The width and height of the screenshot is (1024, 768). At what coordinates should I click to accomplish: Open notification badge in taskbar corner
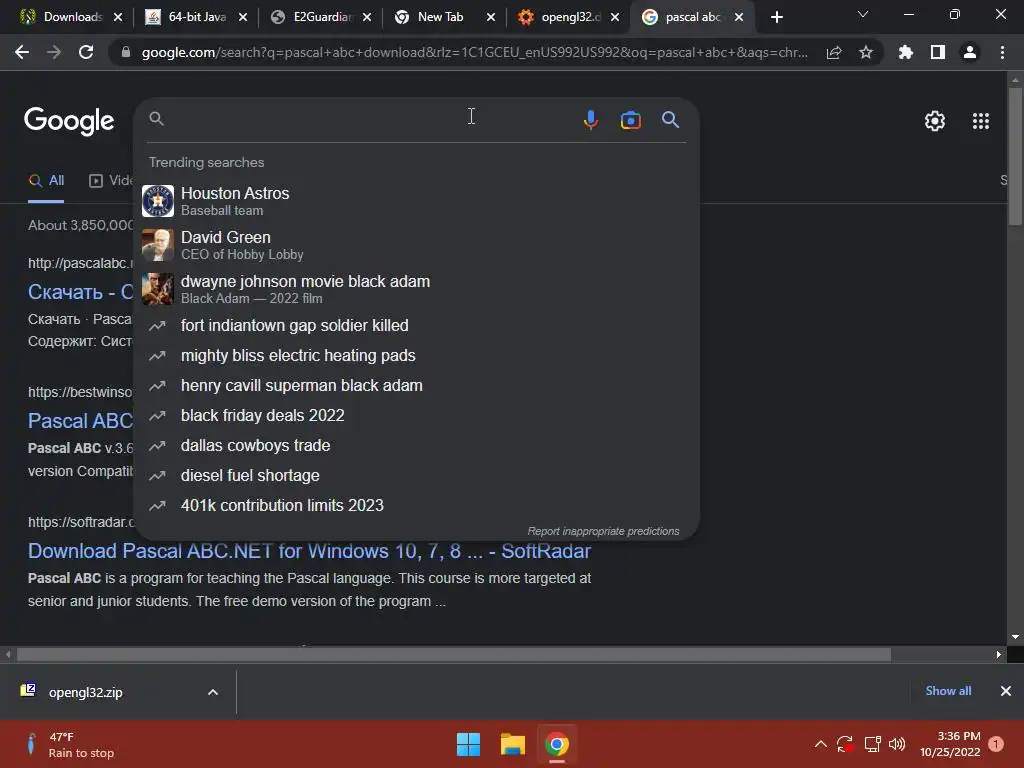[x=996, y=744]
